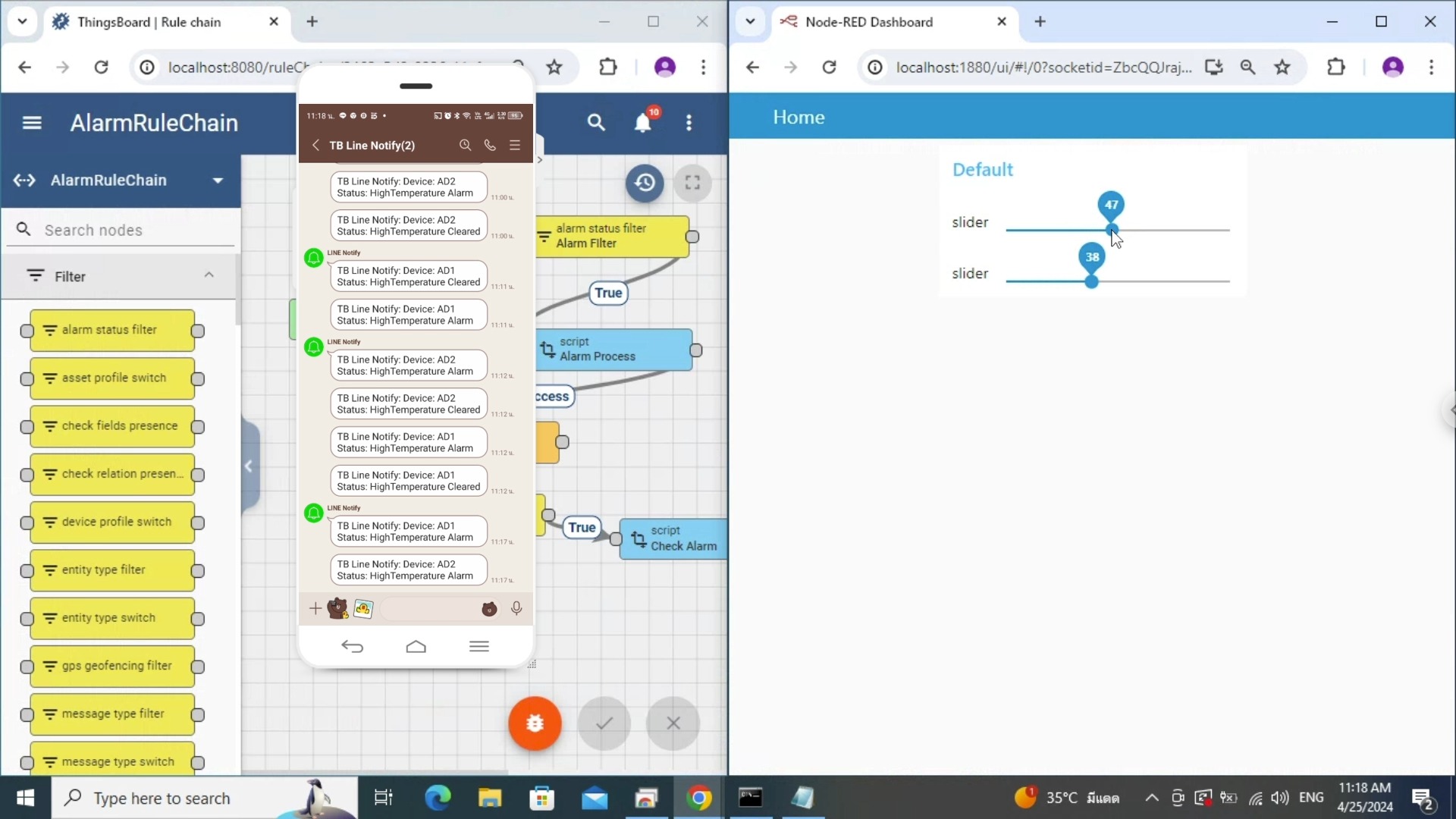Open the ThingsBoard hamburger menu
1456x819 pixels.
pos(32,123)
